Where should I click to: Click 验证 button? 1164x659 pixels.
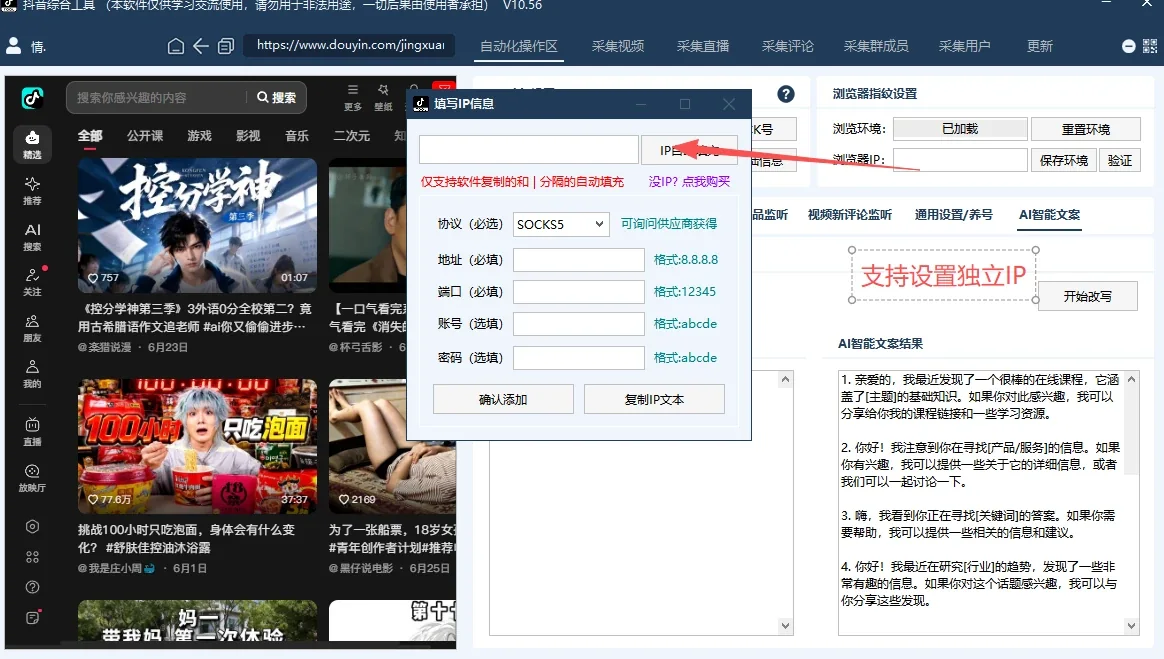coord(1119,160)
